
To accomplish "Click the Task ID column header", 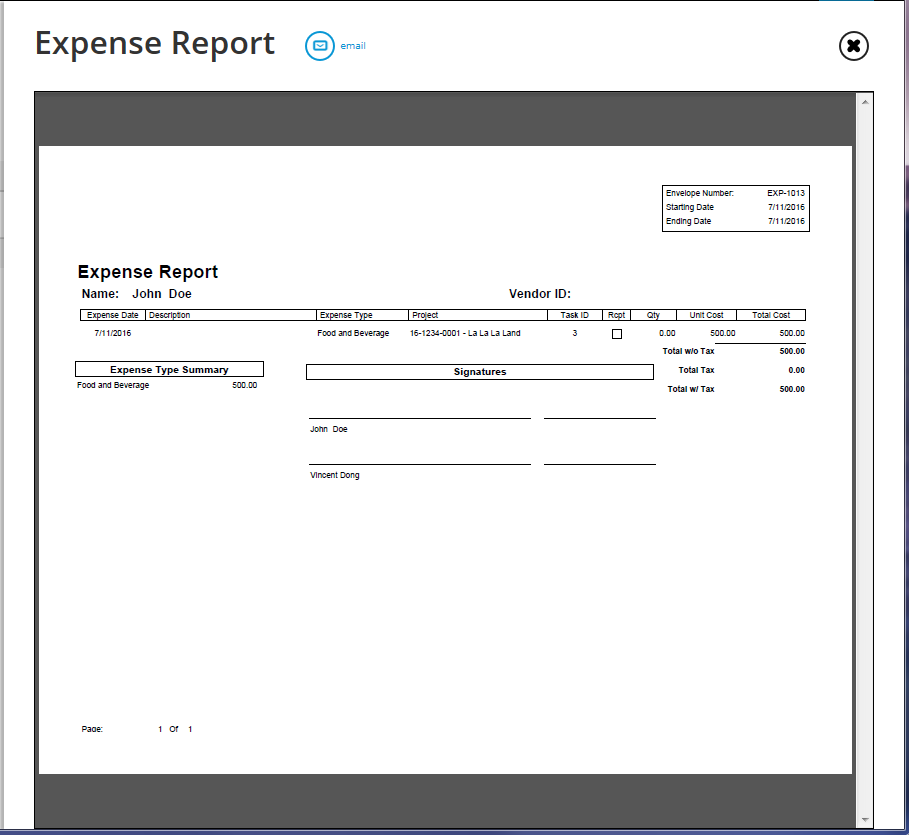I will pos(574,315).
